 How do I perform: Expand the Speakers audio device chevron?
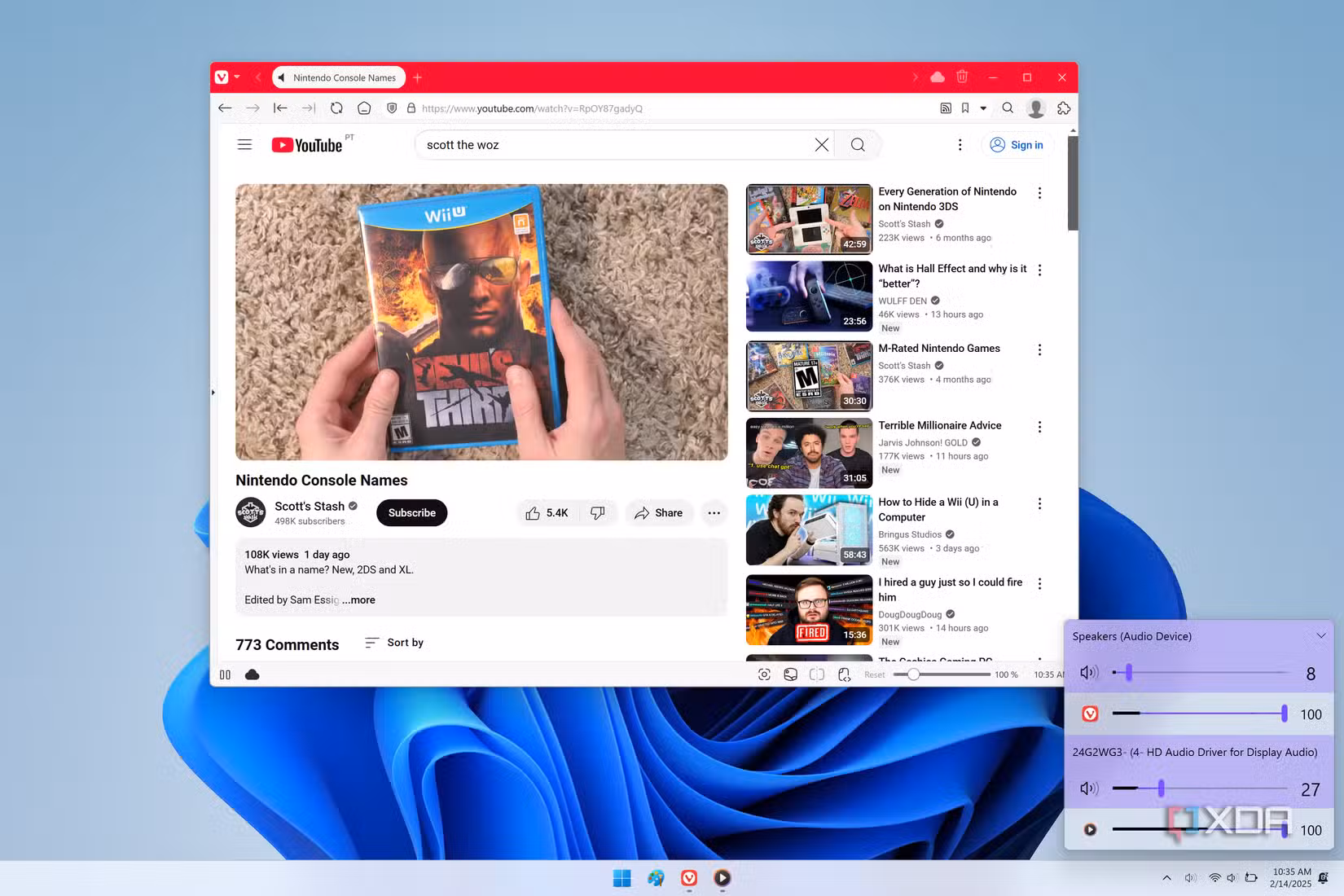coord(1321,635)
